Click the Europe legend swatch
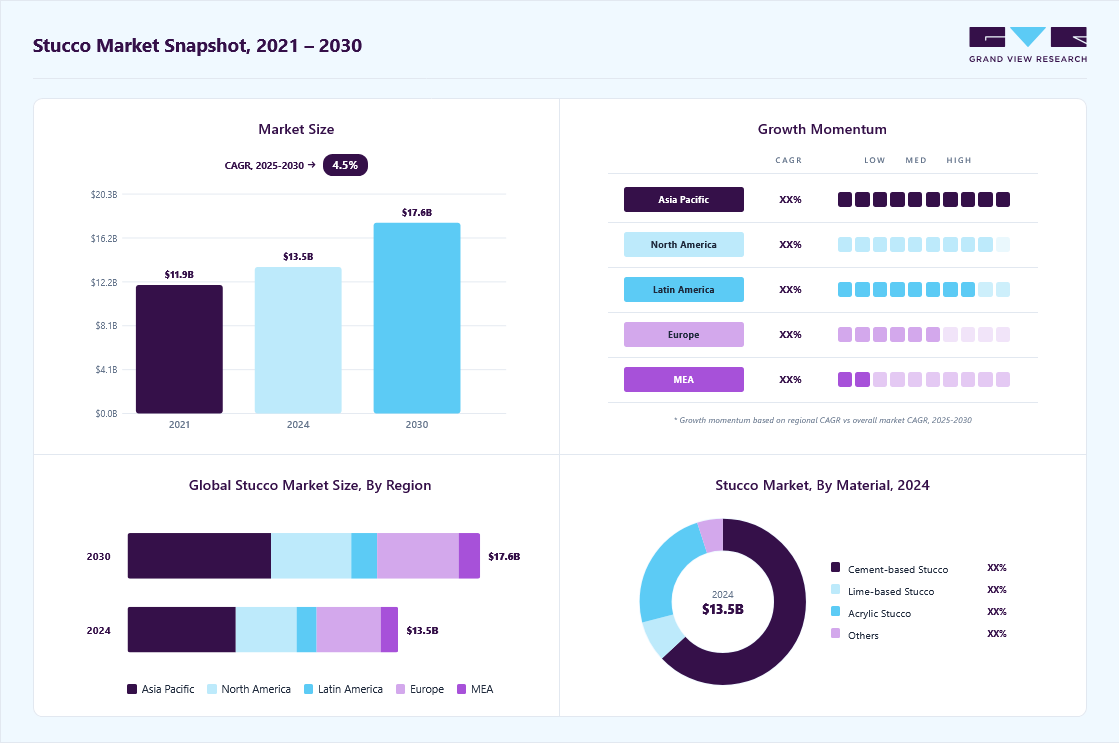The height and width of the screenshot is (743, 1120). (400, 689)
